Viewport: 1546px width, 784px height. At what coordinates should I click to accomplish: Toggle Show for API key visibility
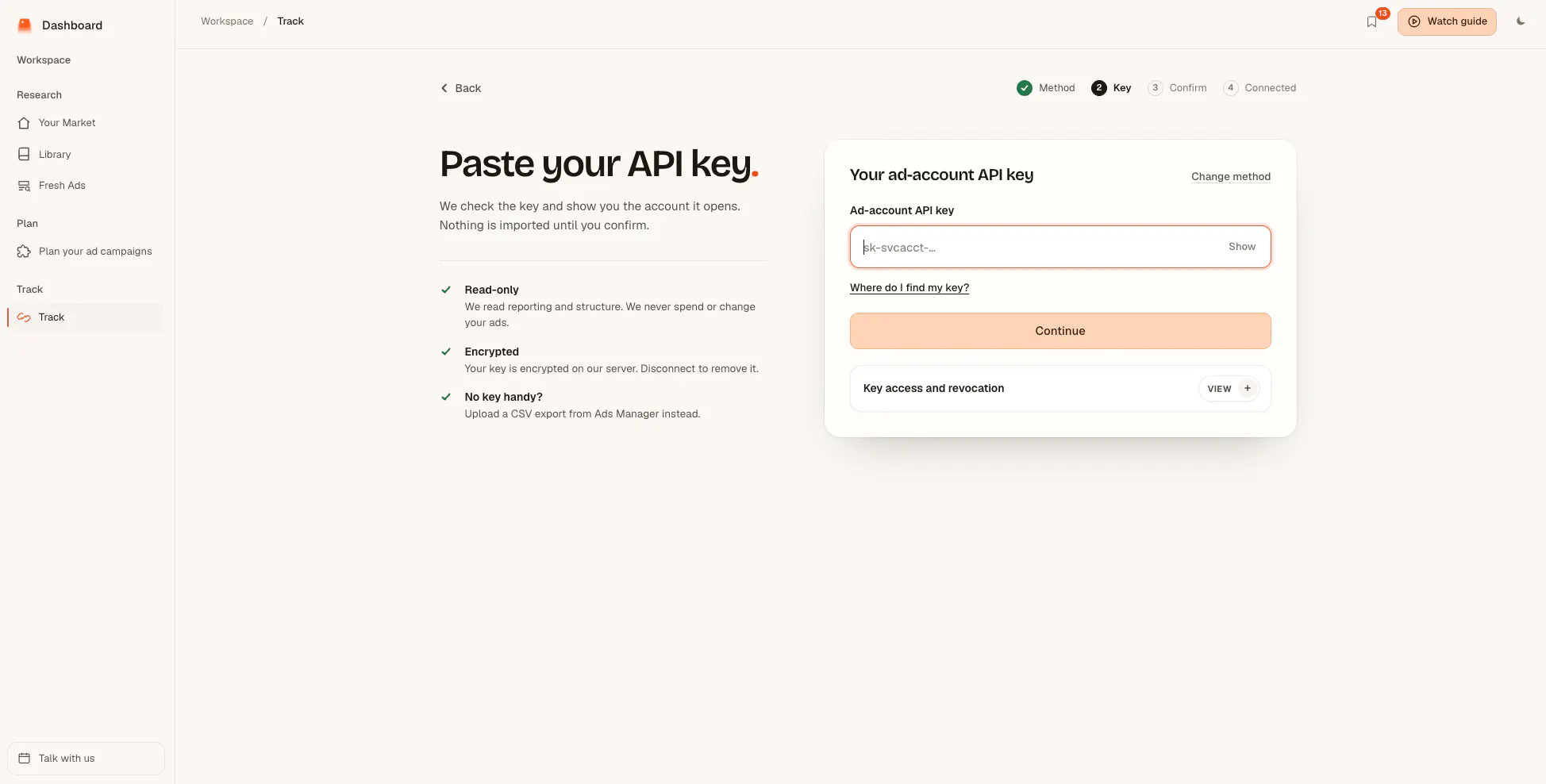(x=1242, y=247)
